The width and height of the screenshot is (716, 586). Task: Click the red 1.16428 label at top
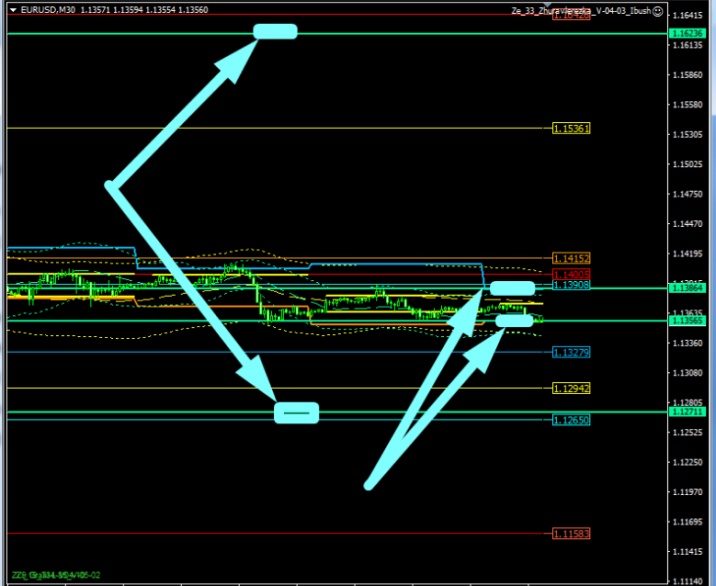coord(571,17)
